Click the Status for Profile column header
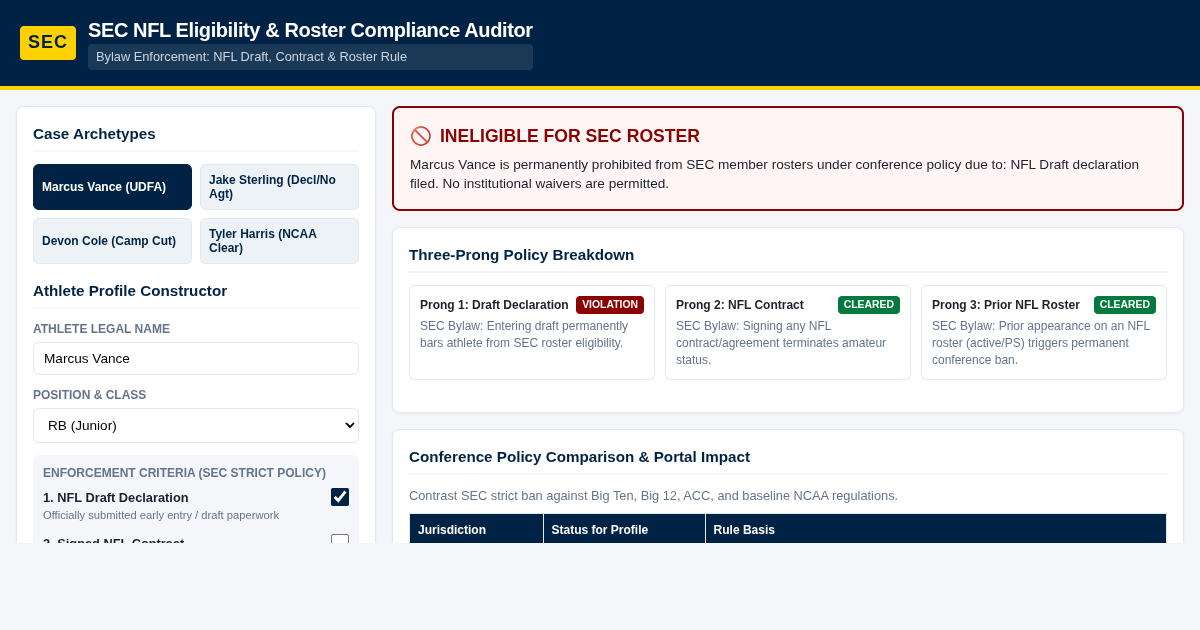This screenshot has height=630, width=1200. coord(624,530)
